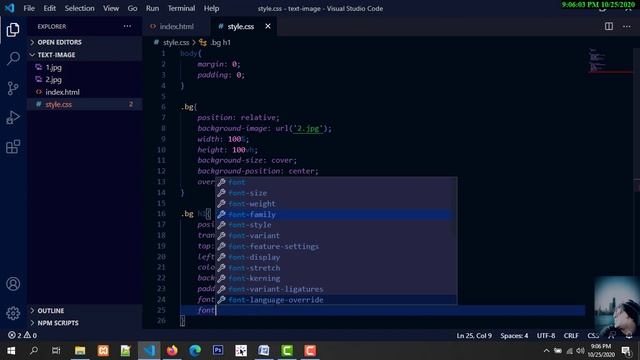Open the Run and Debug view
The image size is (640, 360).
[x=13, y=118]
